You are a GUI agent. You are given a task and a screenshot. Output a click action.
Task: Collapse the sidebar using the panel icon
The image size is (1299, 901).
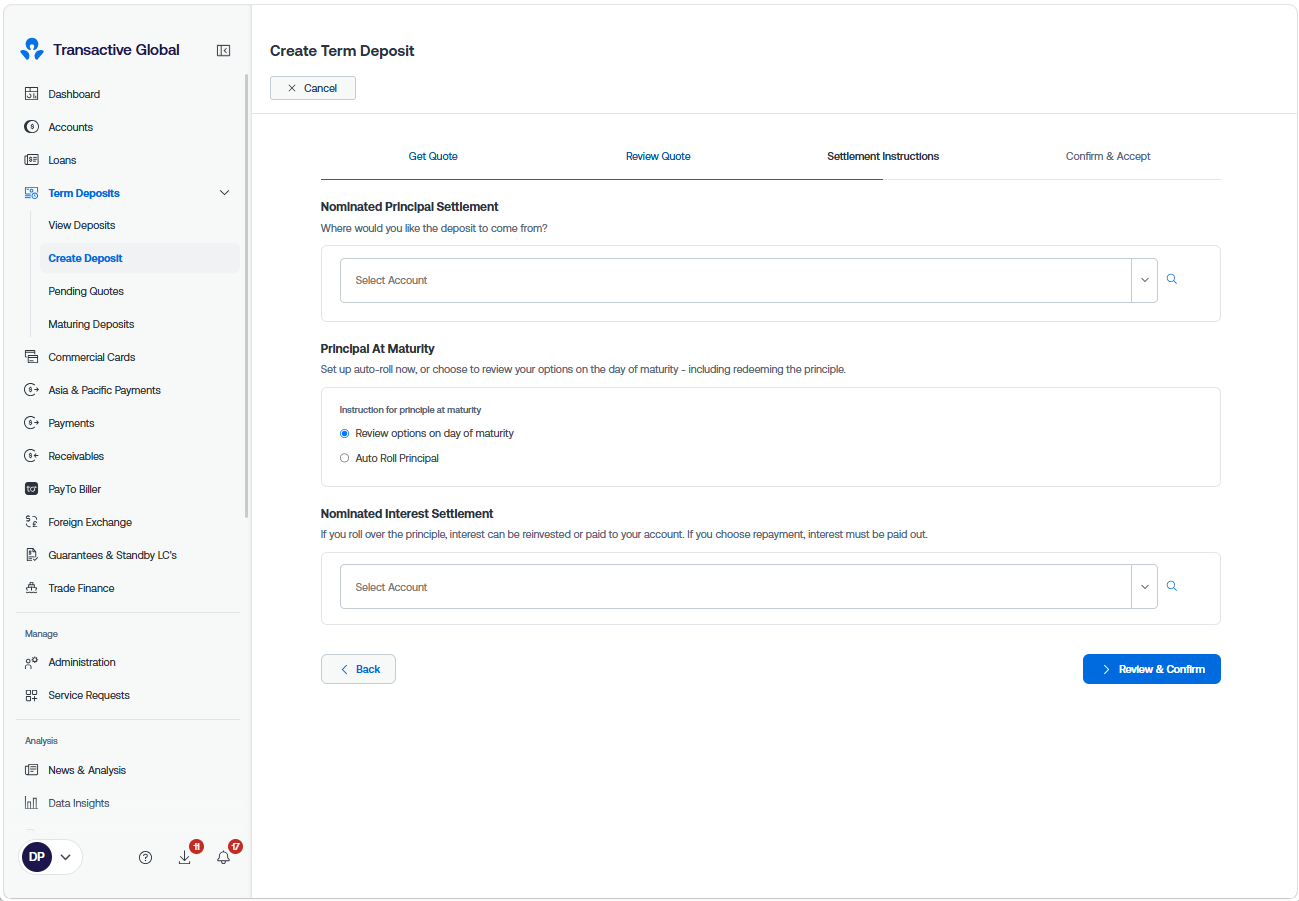(224, 50)
